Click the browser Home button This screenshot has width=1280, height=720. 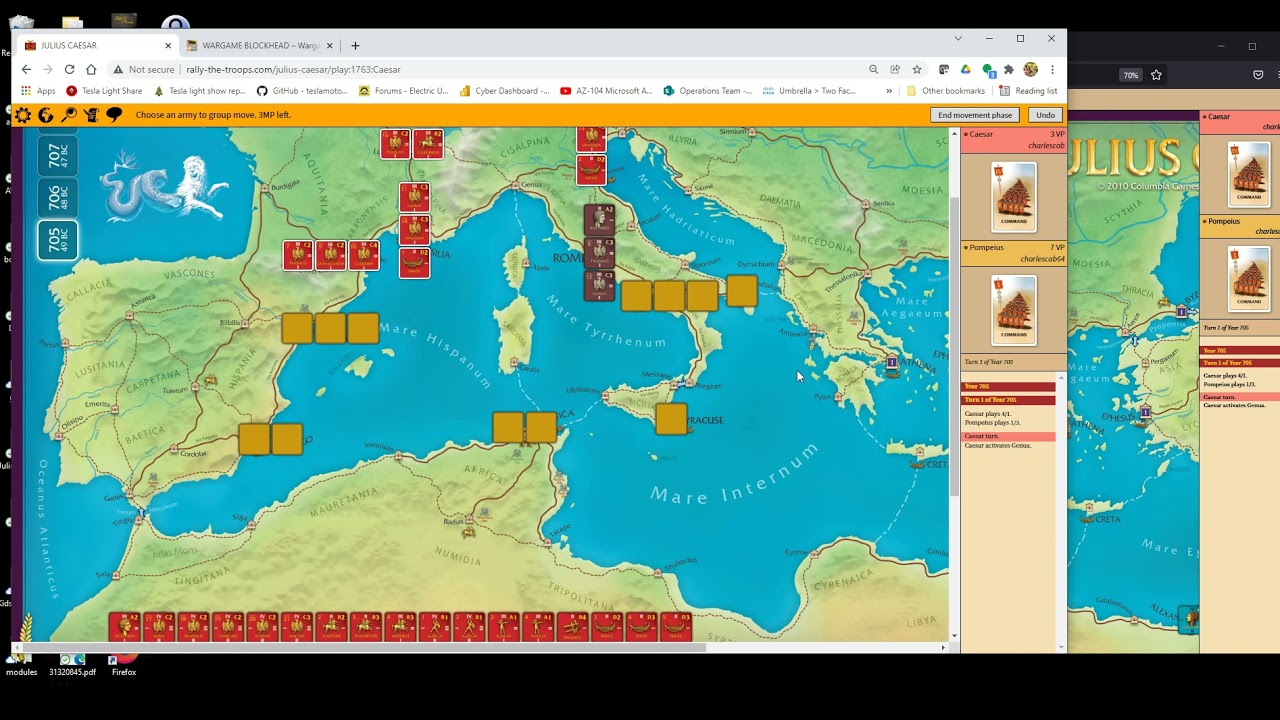click(91, 69)
